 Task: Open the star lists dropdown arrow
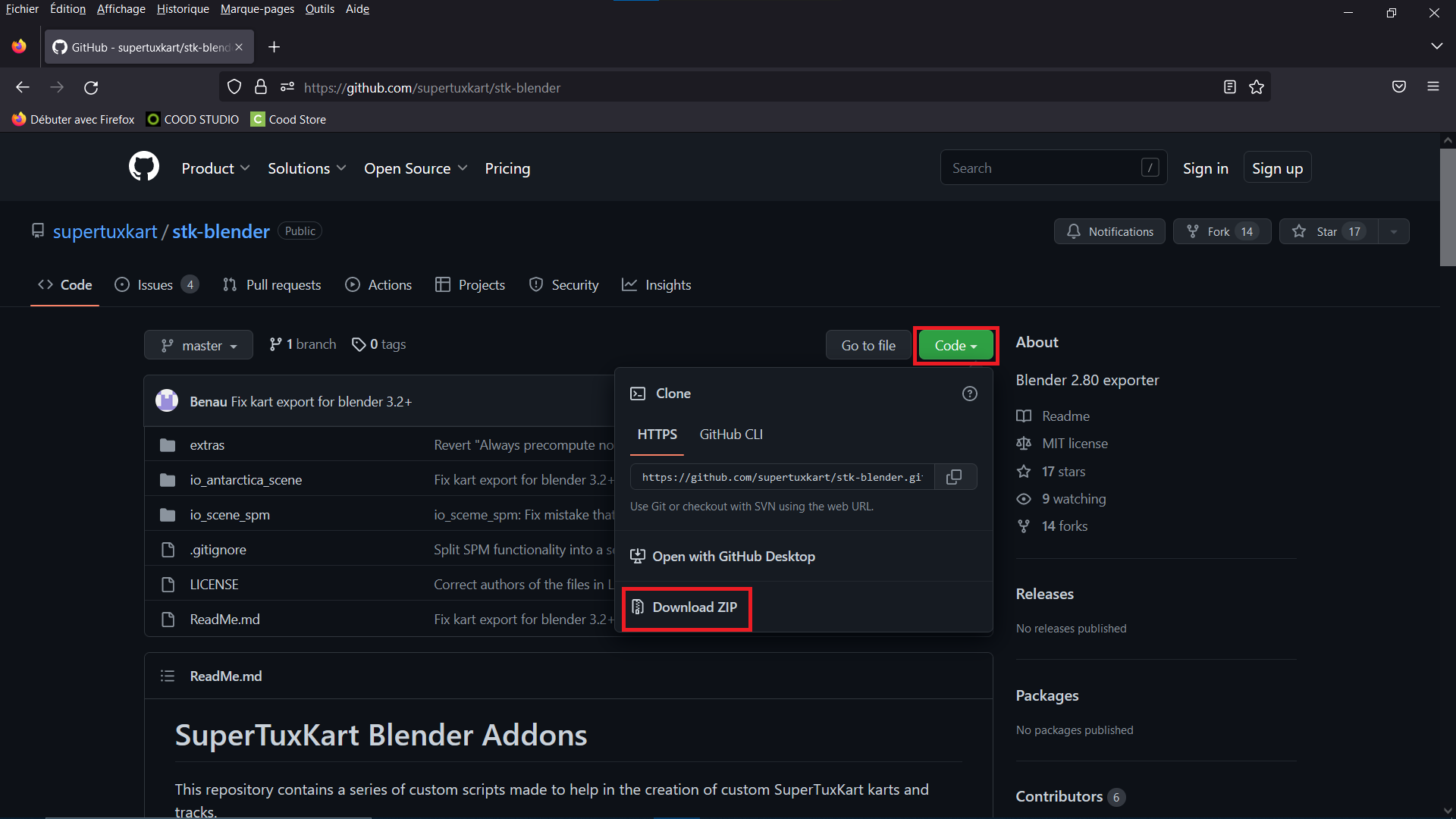(1393, 231)
